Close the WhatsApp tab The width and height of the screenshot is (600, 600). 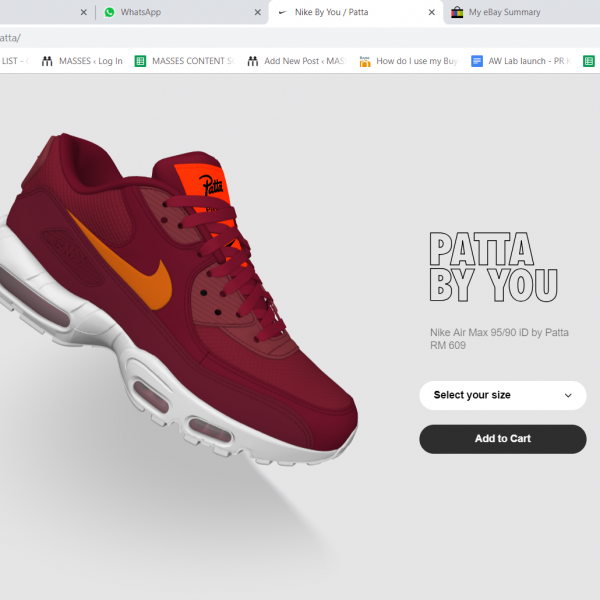(257, 13)
